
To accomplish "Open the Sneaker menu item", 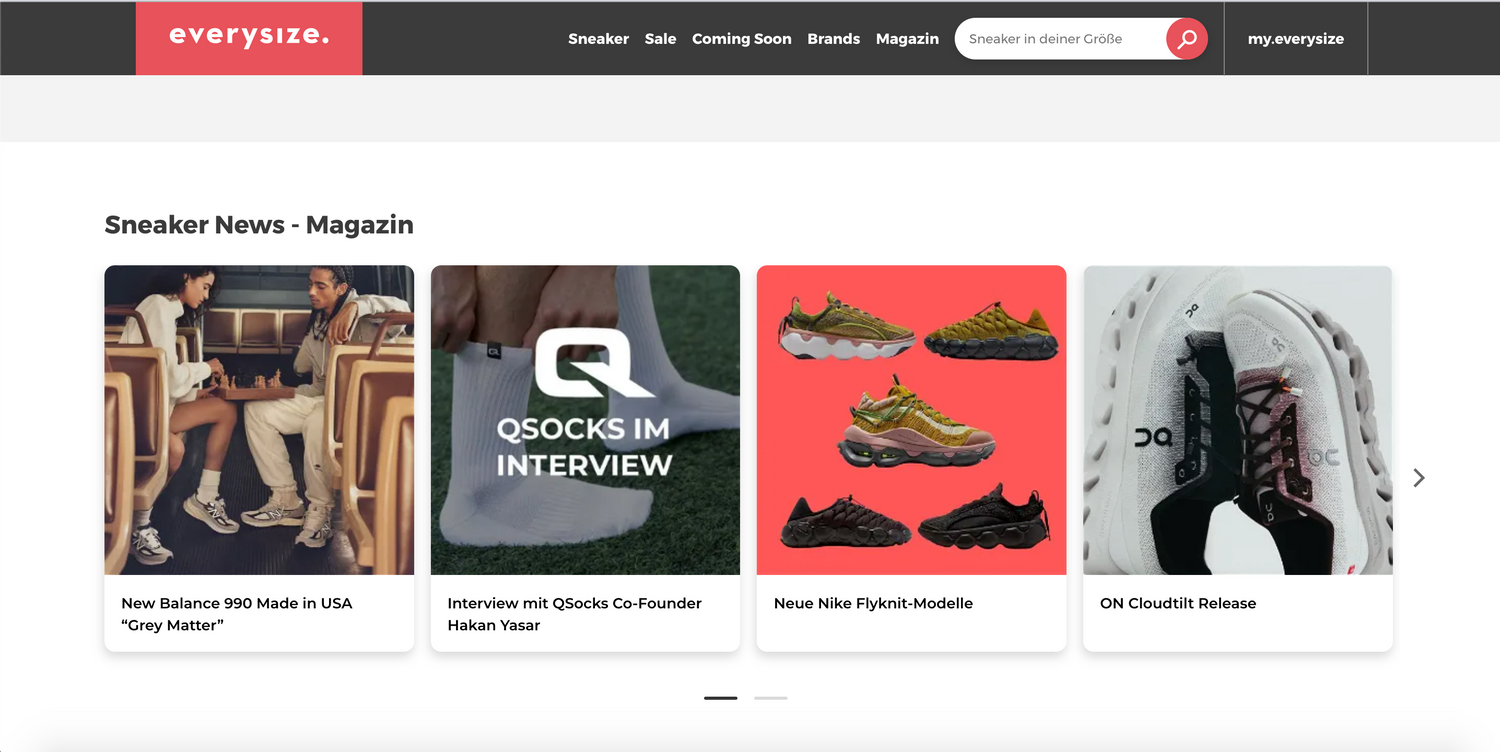I will pyautogui.click(x=598, y=39).
